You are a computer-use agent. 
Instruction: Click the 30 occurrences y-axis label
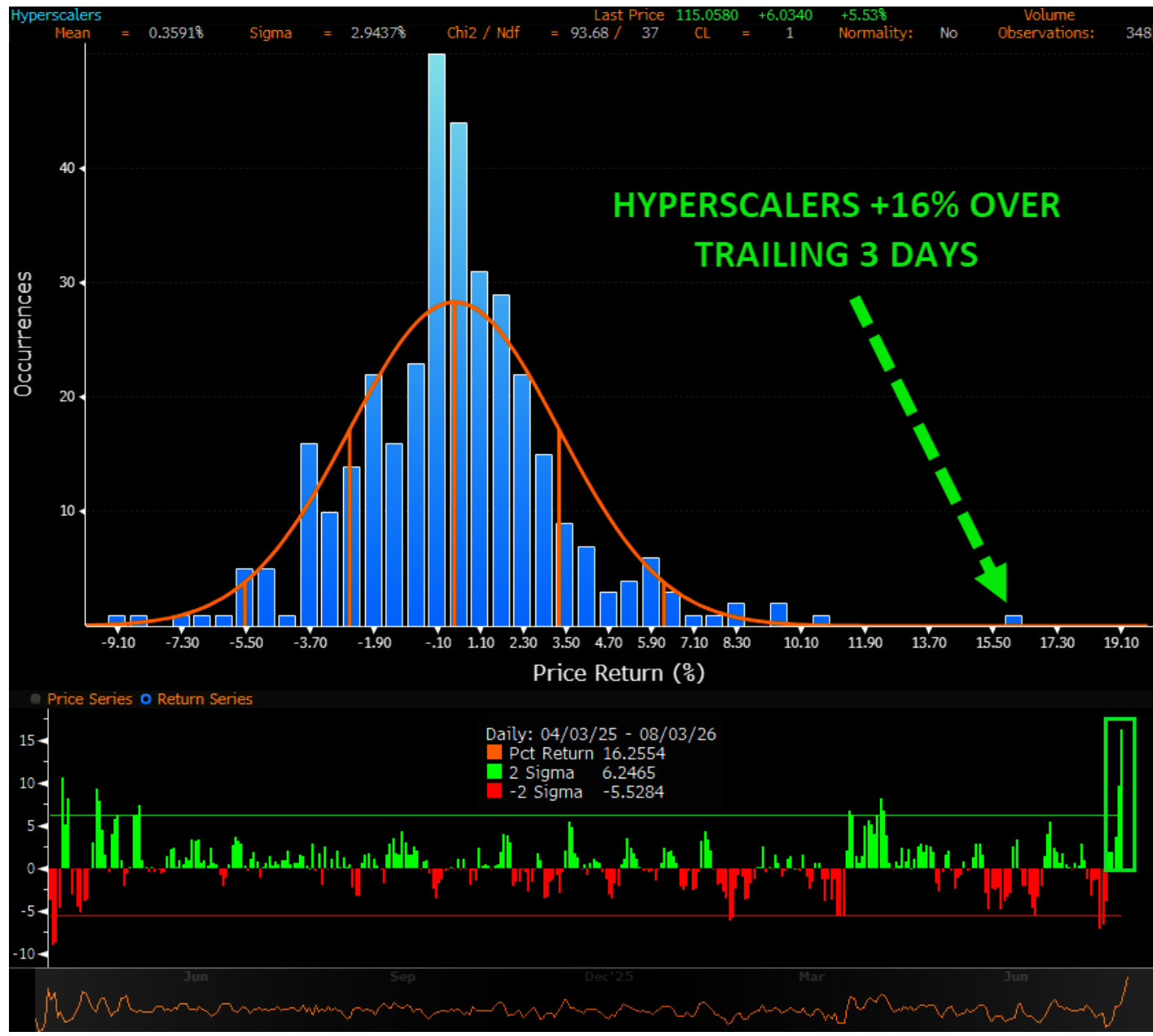(67, 282)
